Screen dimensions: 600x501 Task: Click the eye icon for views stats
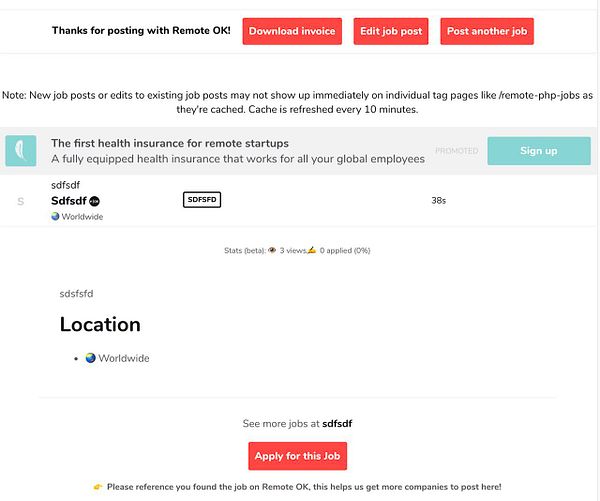click(x=272, y=251)
